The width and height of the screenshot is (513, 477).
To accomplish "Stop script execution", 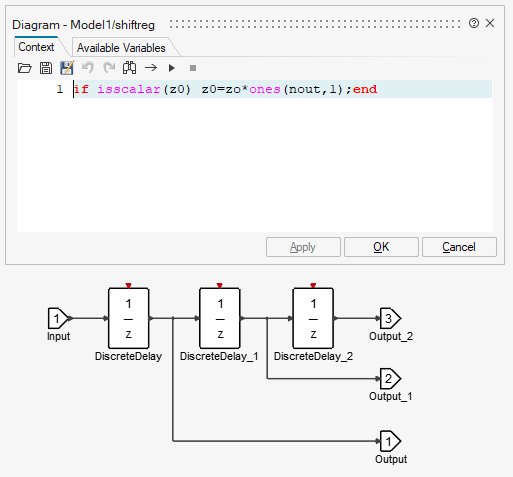I will tap(193, 68).
